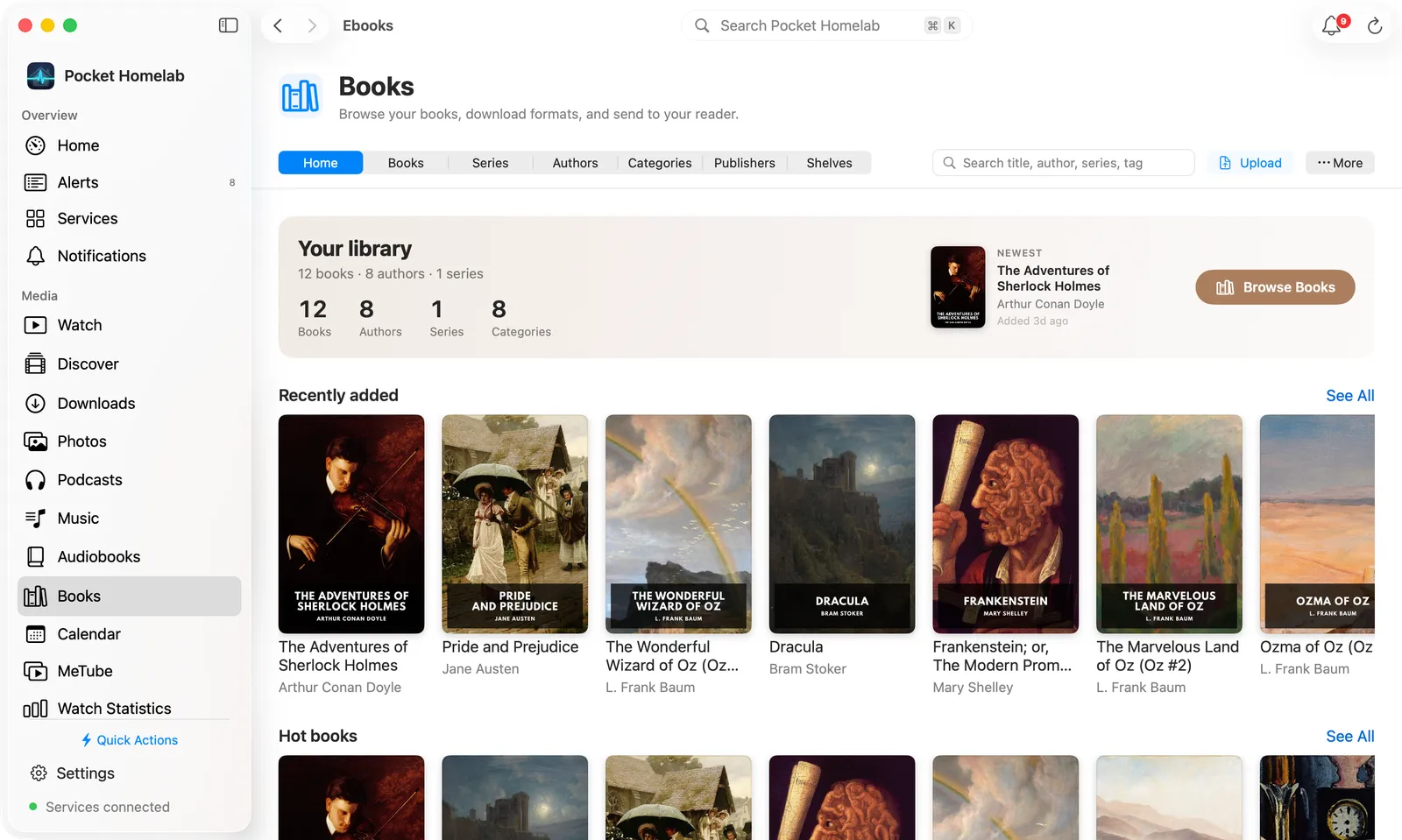The width and height of the screenshot is (1402, 840).
Task: Focus the search title, author field
Action: coord(1063,163)
